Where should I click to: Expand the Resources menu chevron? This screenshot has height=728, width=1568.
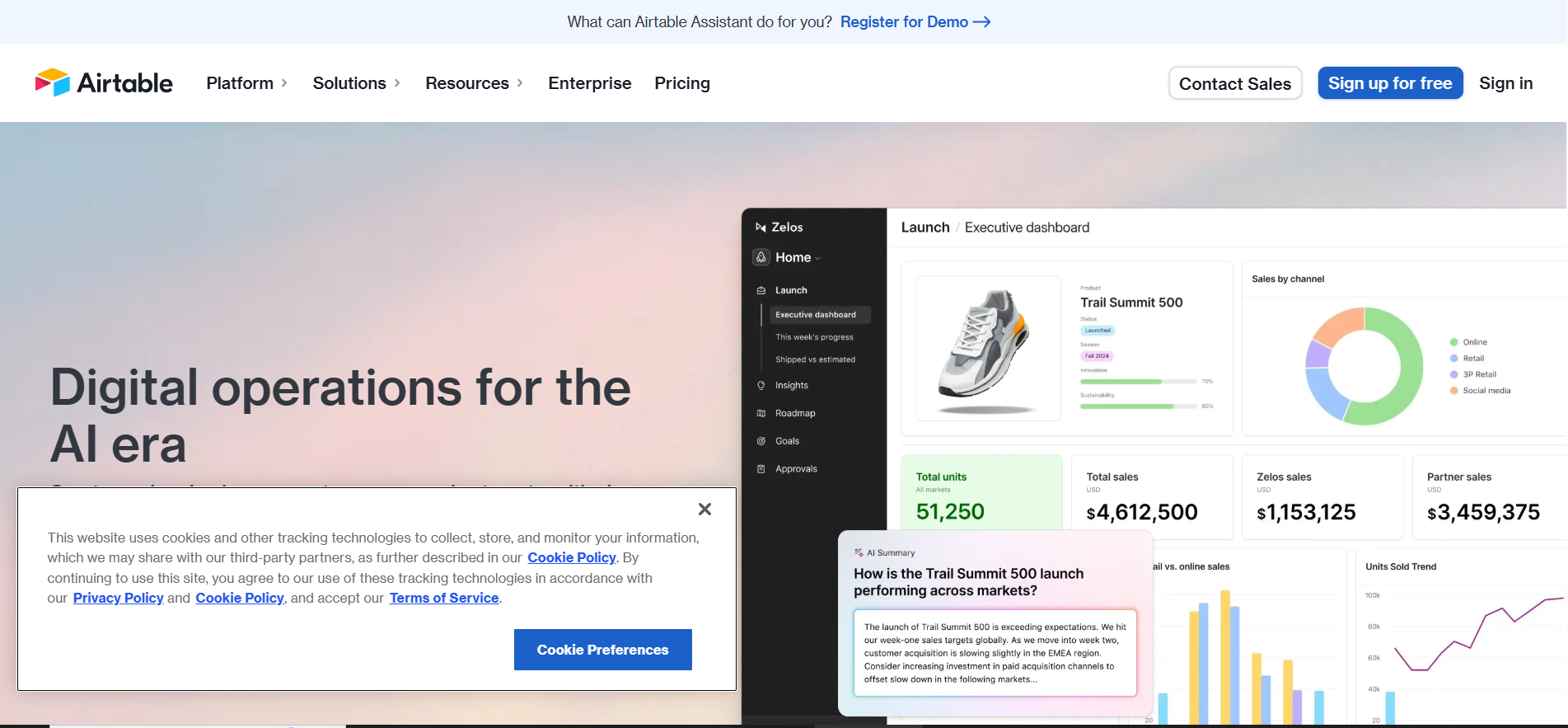(520, 83)
